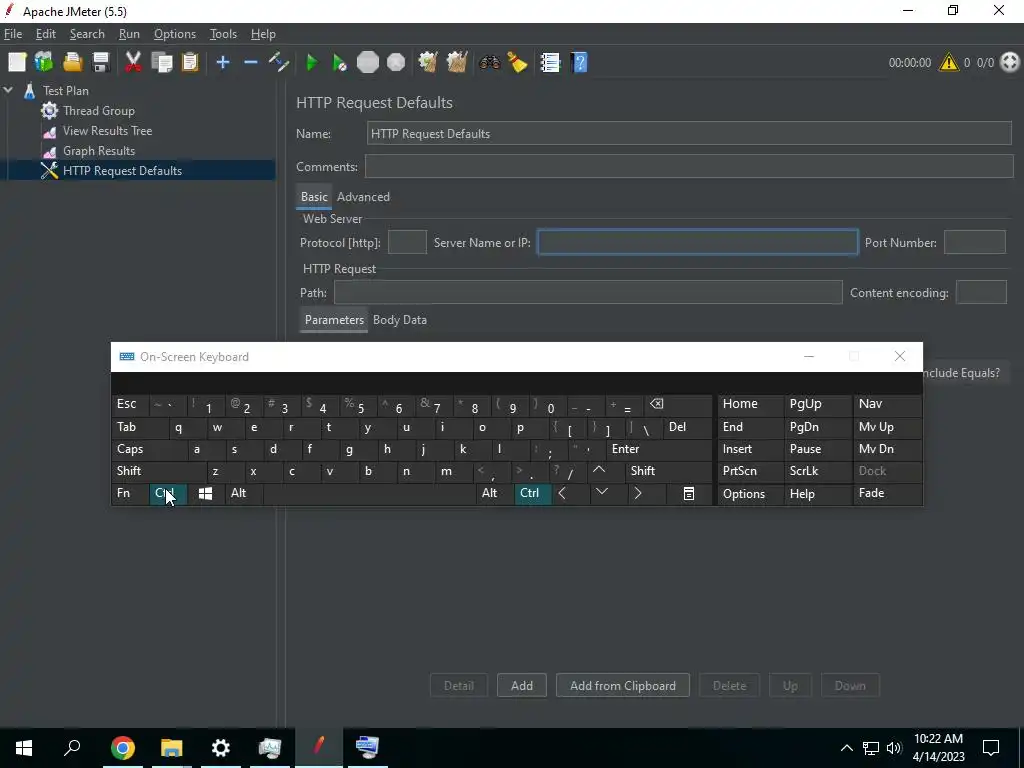Click Add from Clipboard button
The image size is (1024, 768).
click(x=622, y=686)
